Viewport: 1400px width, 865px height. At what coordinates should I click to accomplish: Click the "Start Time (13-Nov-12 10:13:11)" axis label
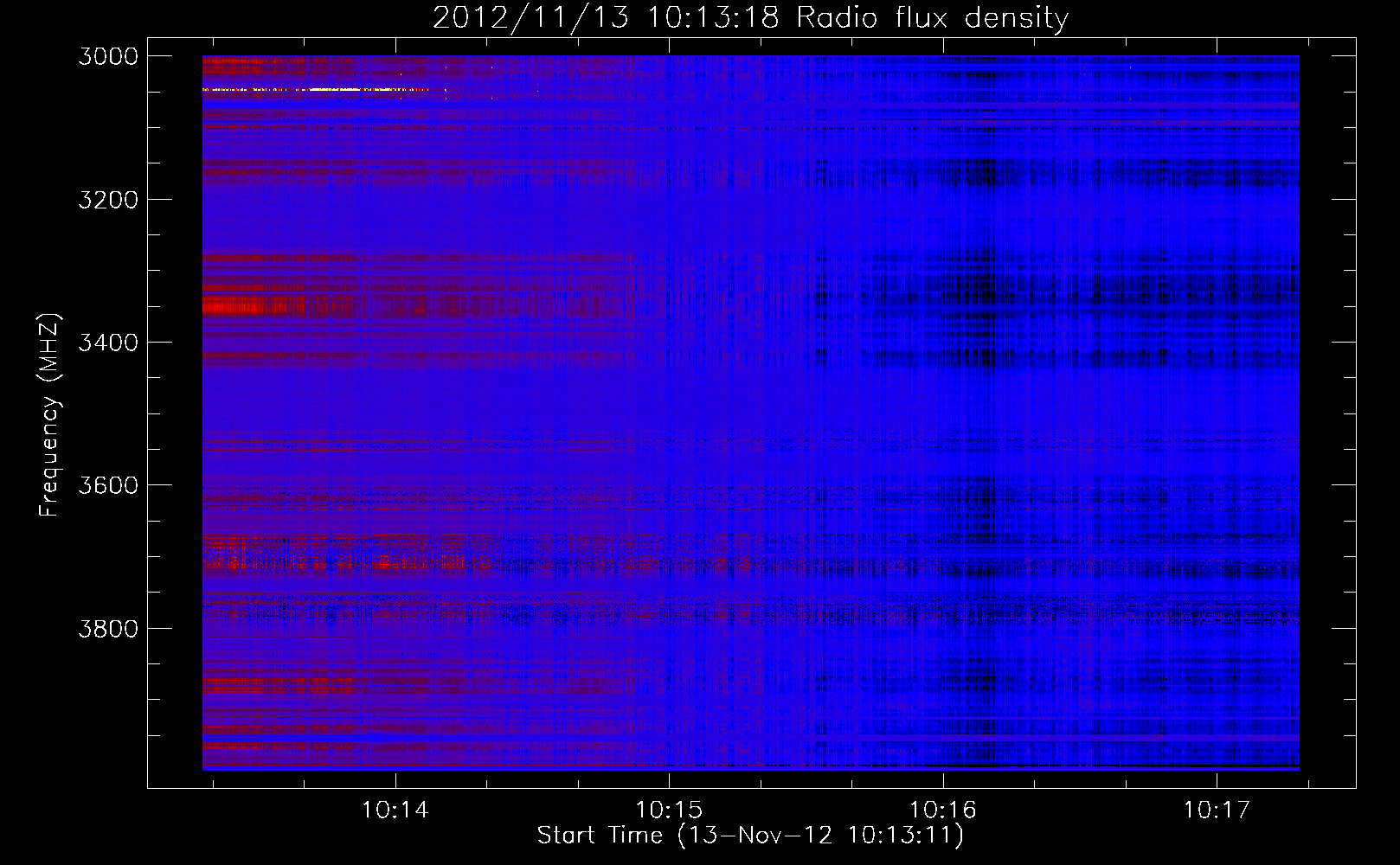click(750, 836)
